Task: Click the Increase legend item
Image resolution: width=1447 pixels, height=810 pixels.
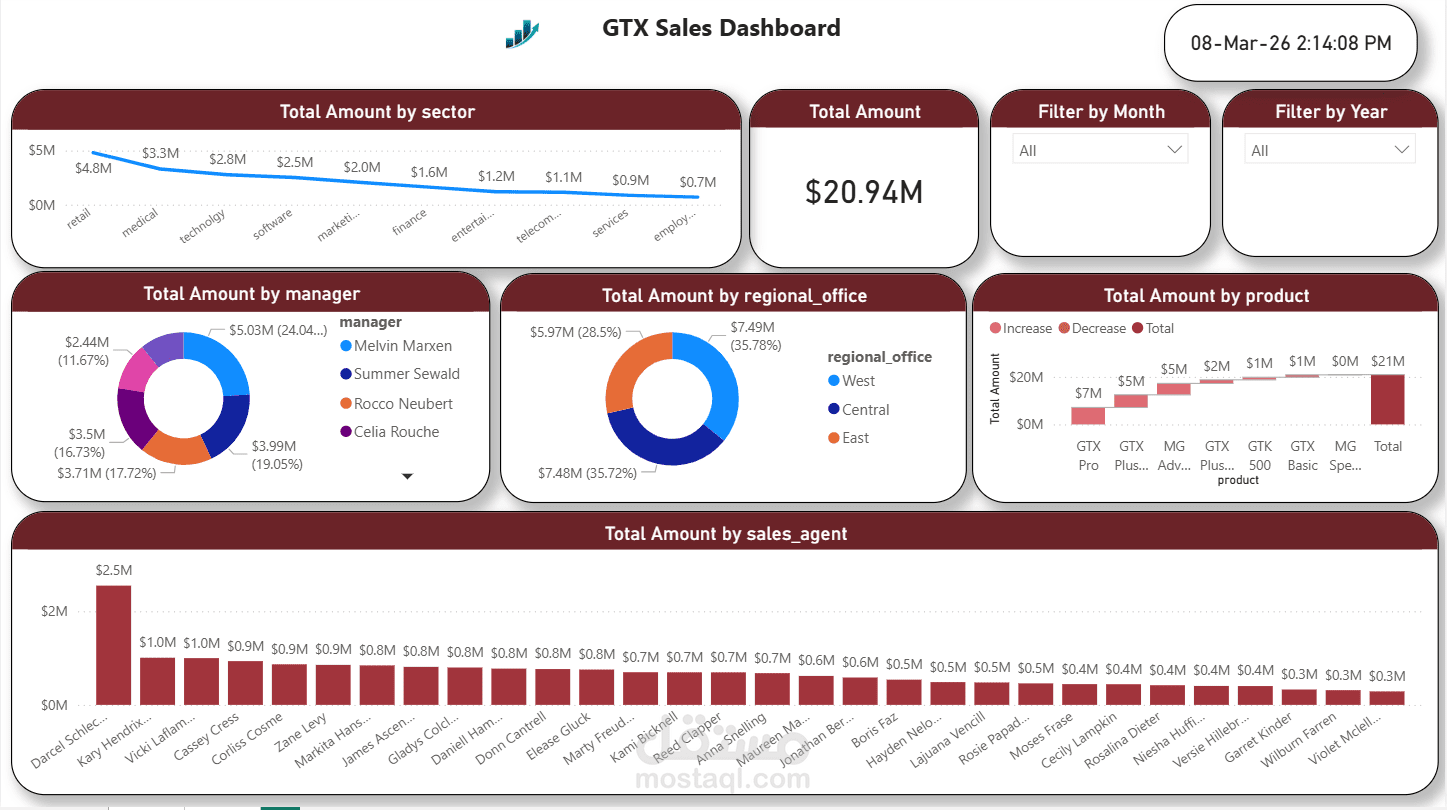Action: [1021, 328]
